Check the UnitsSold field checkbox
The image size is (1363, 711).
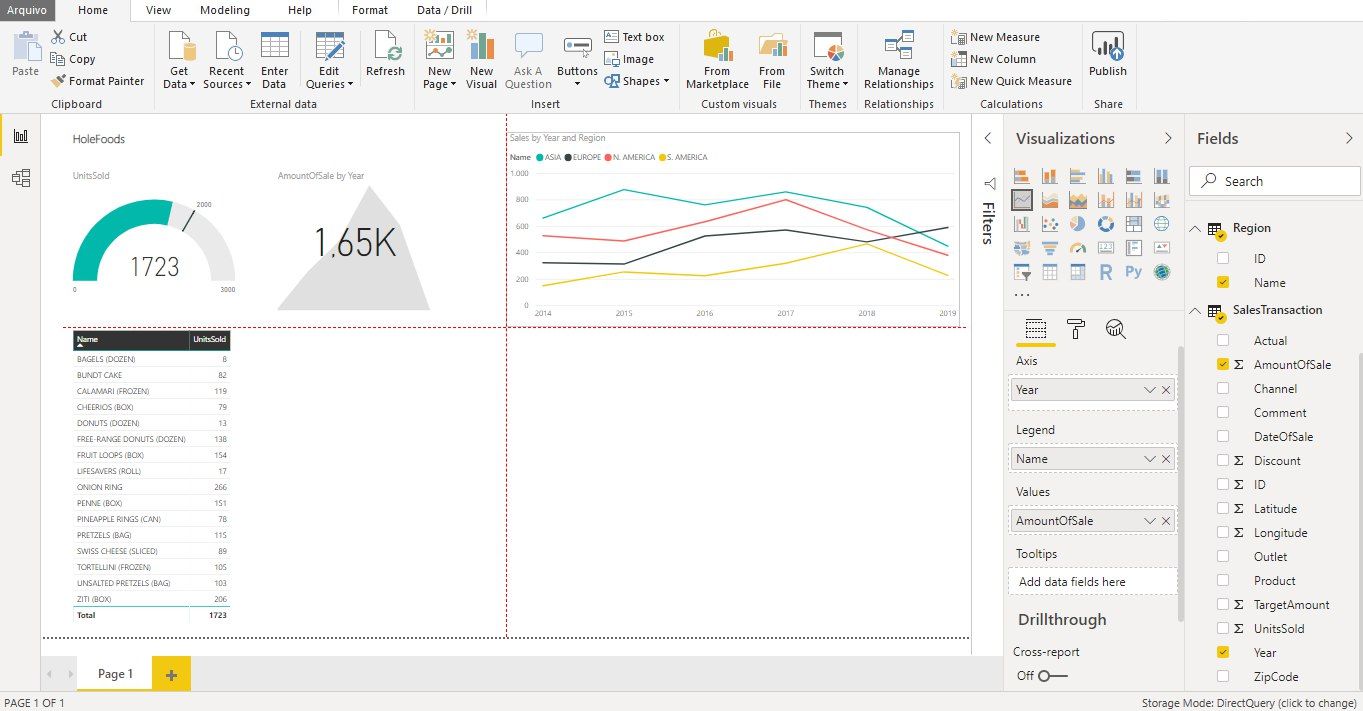click(x=1223, y=628)
